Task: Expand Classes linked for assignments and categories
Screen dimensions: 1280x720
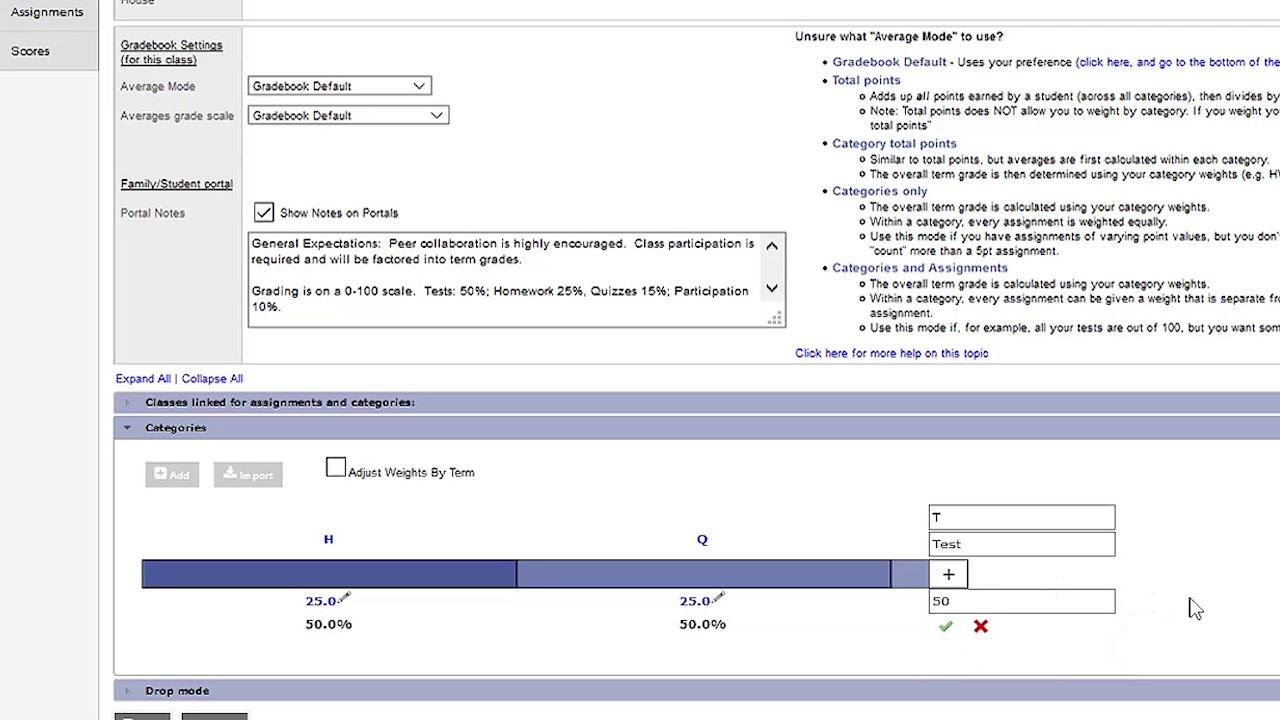Action: (x=279, y=402)
